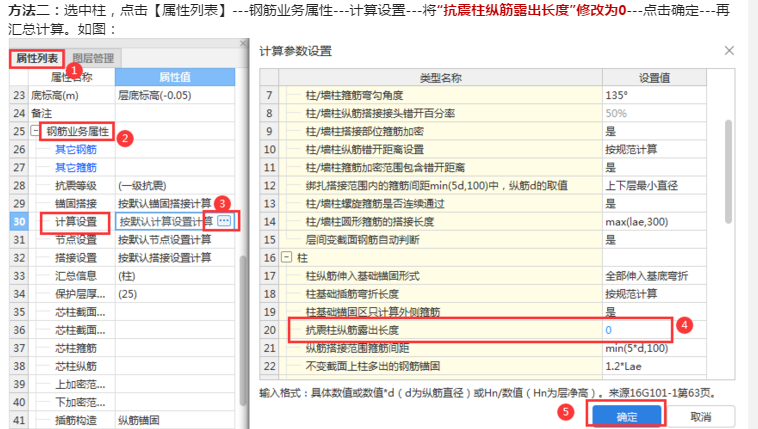
Task: Open the 属性列表 tab
Action: (x=37, y=59)
